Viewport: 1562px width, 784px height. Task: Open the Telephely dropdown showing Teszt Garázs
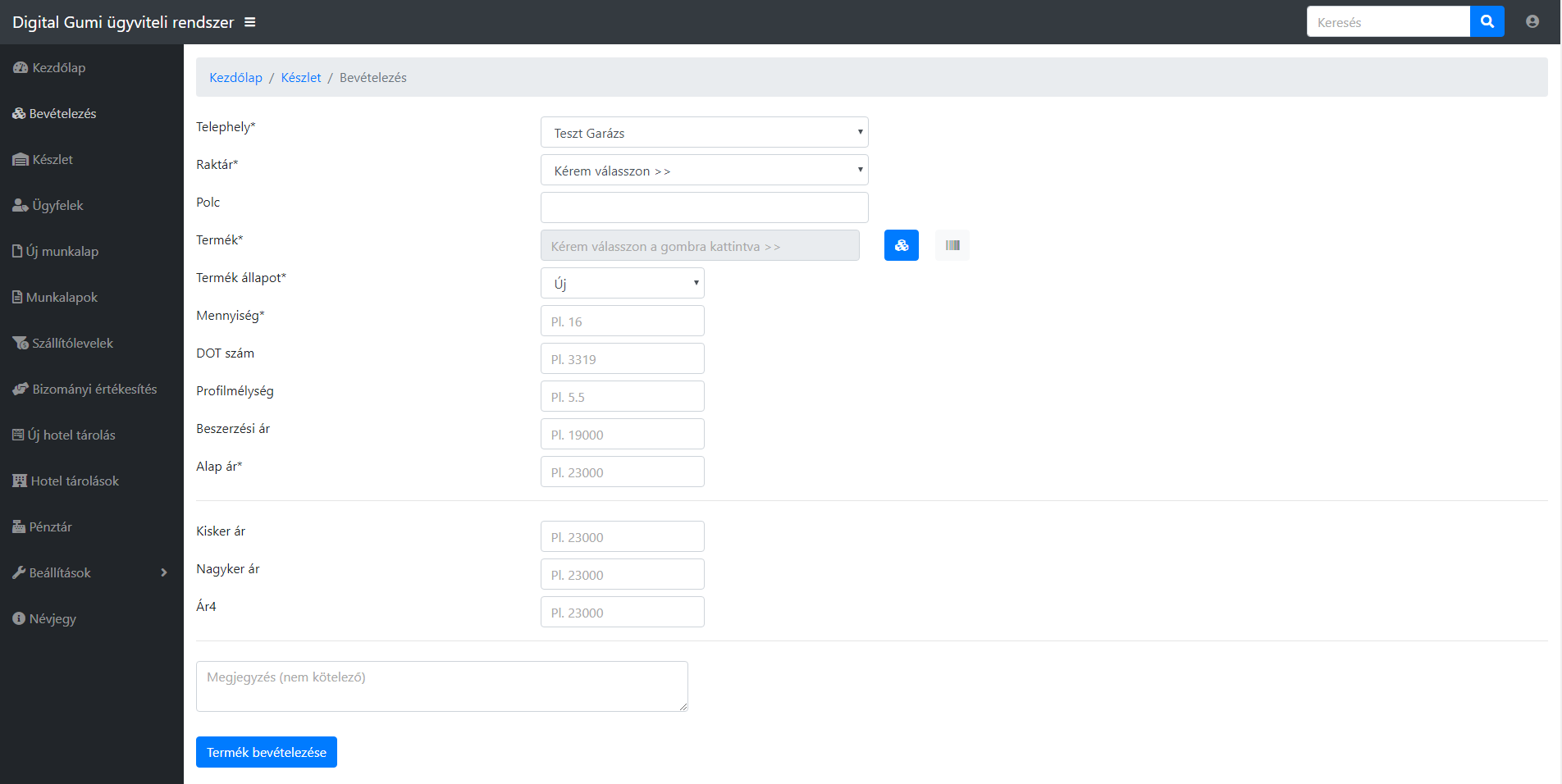pyautogui.click(x=705, y=132)
